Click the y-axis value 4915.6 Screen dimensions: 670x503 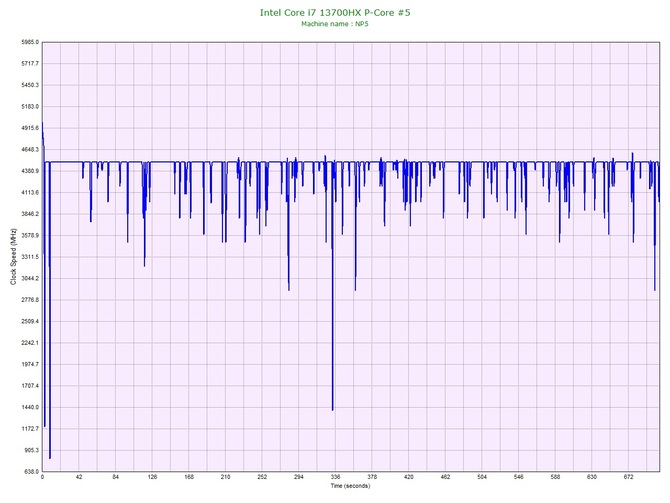coord(30,128)
